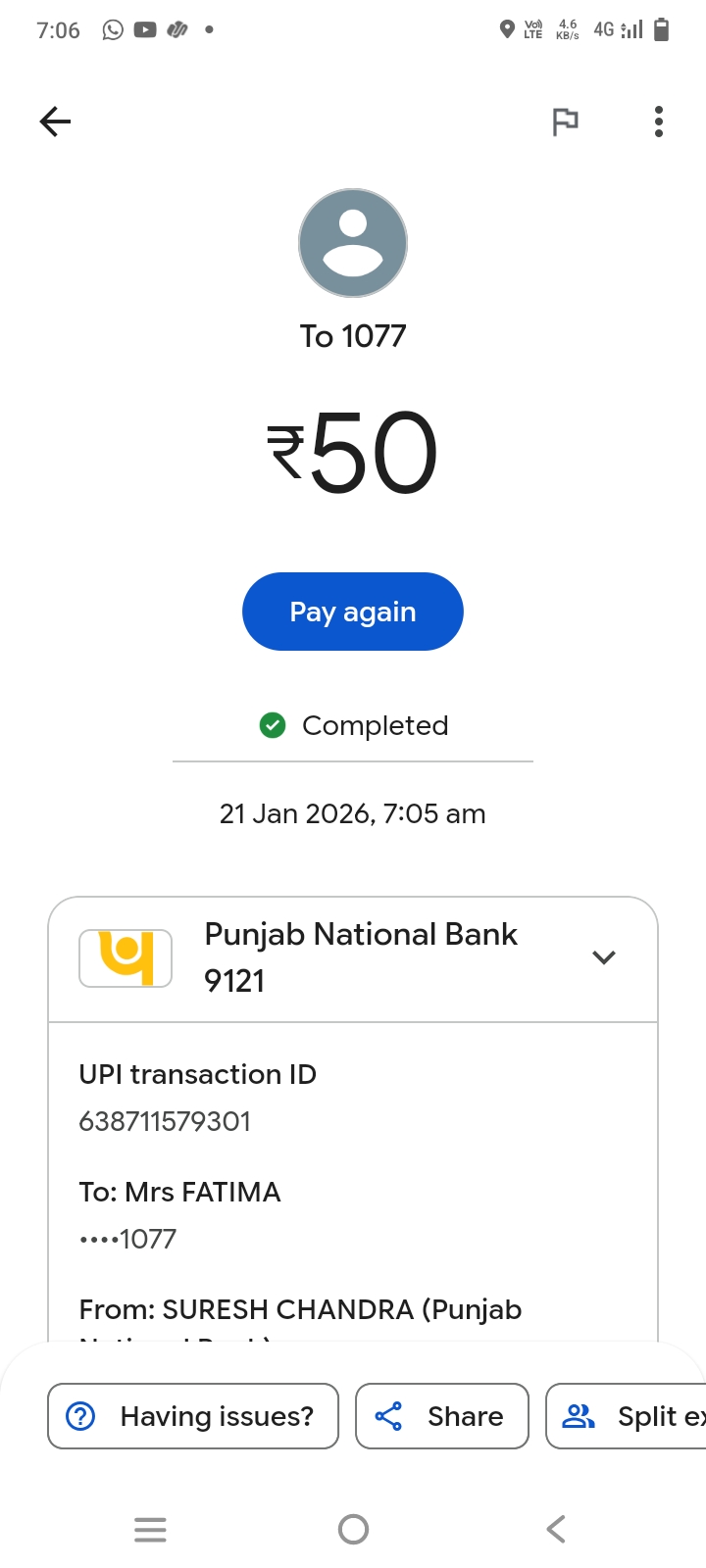Collapse the Punjab National Bank details chevron

604,957
